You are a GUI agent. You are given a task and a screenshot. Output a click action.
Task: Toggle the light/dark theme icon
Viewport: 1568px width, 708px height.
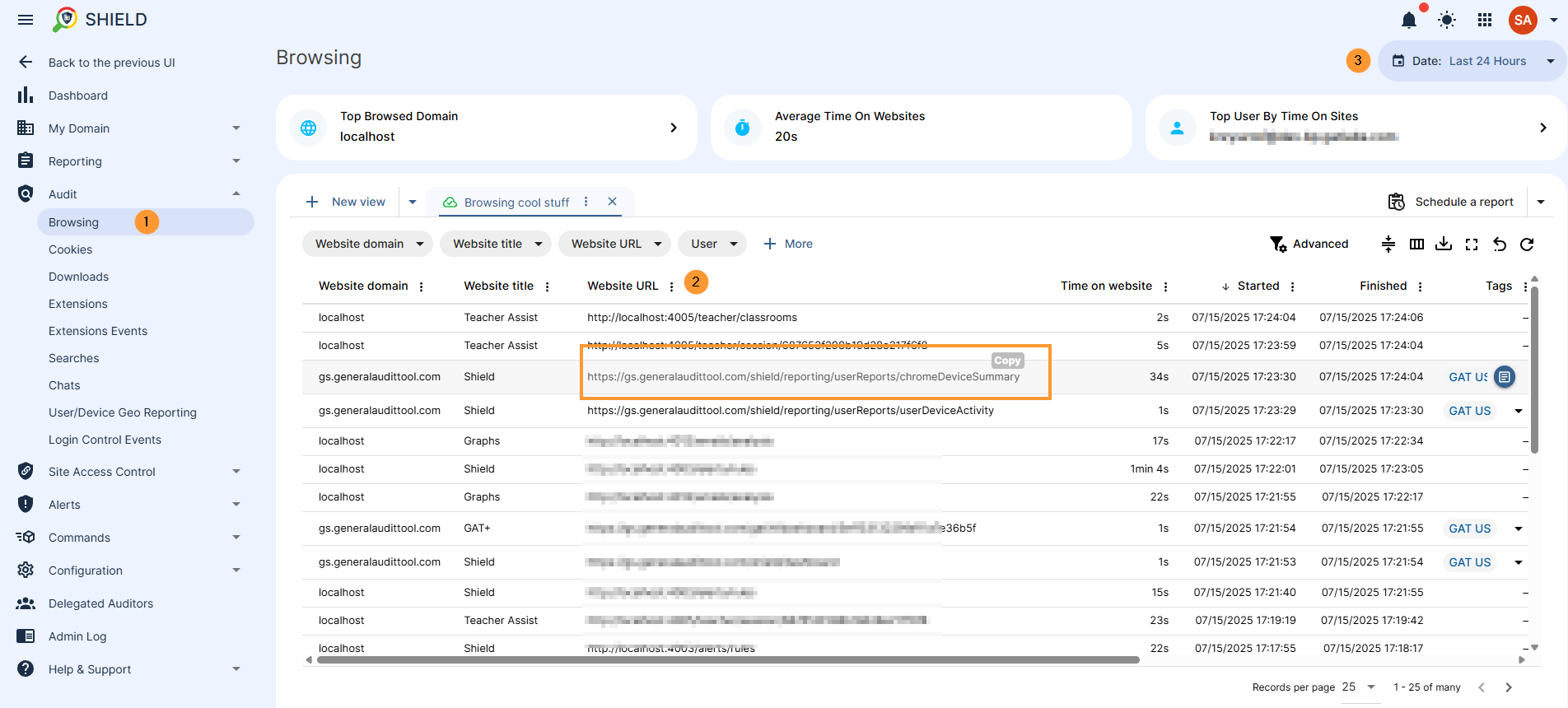pyautogui.click(x=1447, y=20)
